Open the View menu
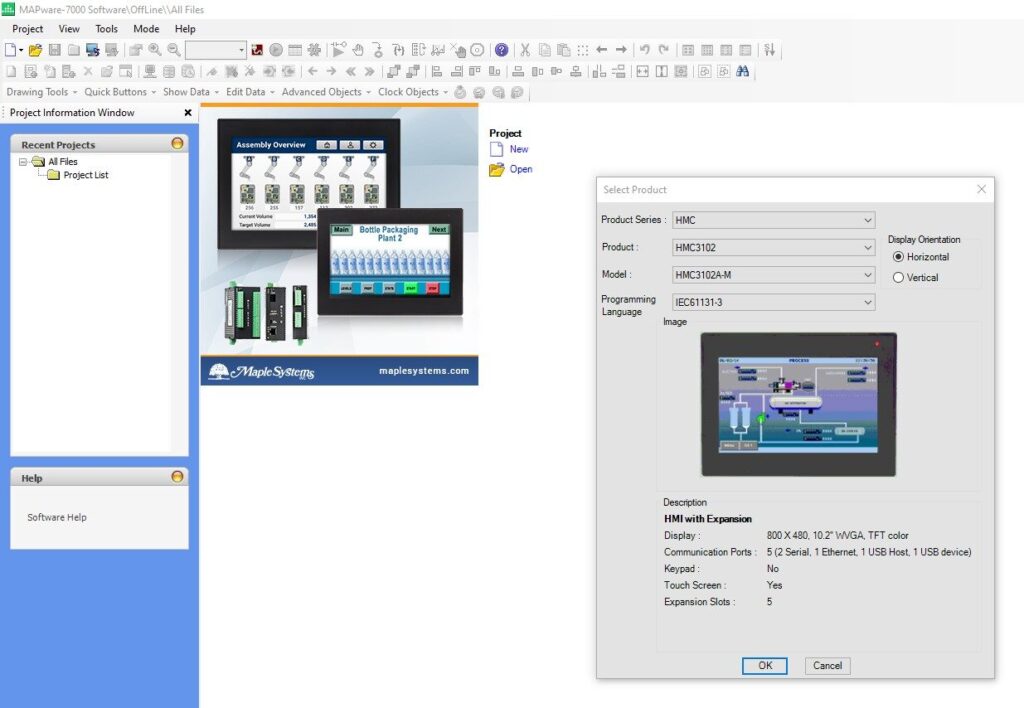 (69, 29)
